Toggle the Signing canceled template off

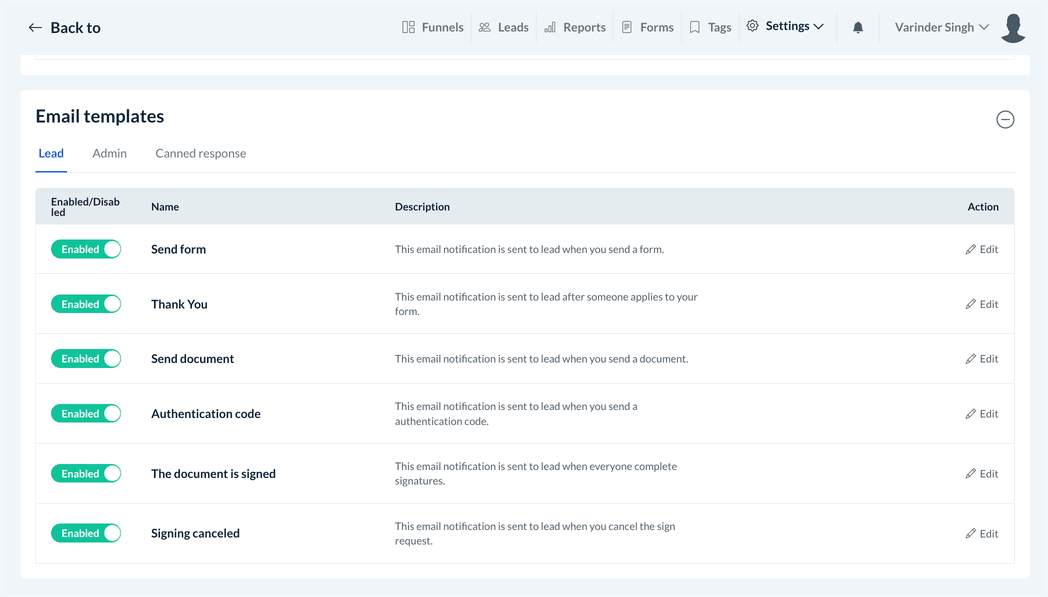86,533
